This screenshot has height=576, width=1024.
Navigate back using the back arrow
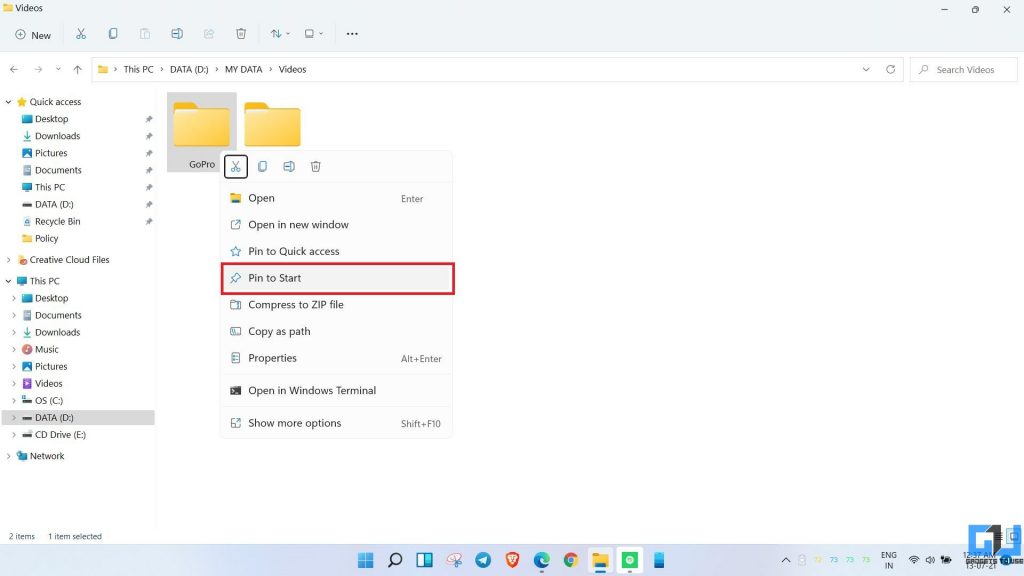(13, 69)
